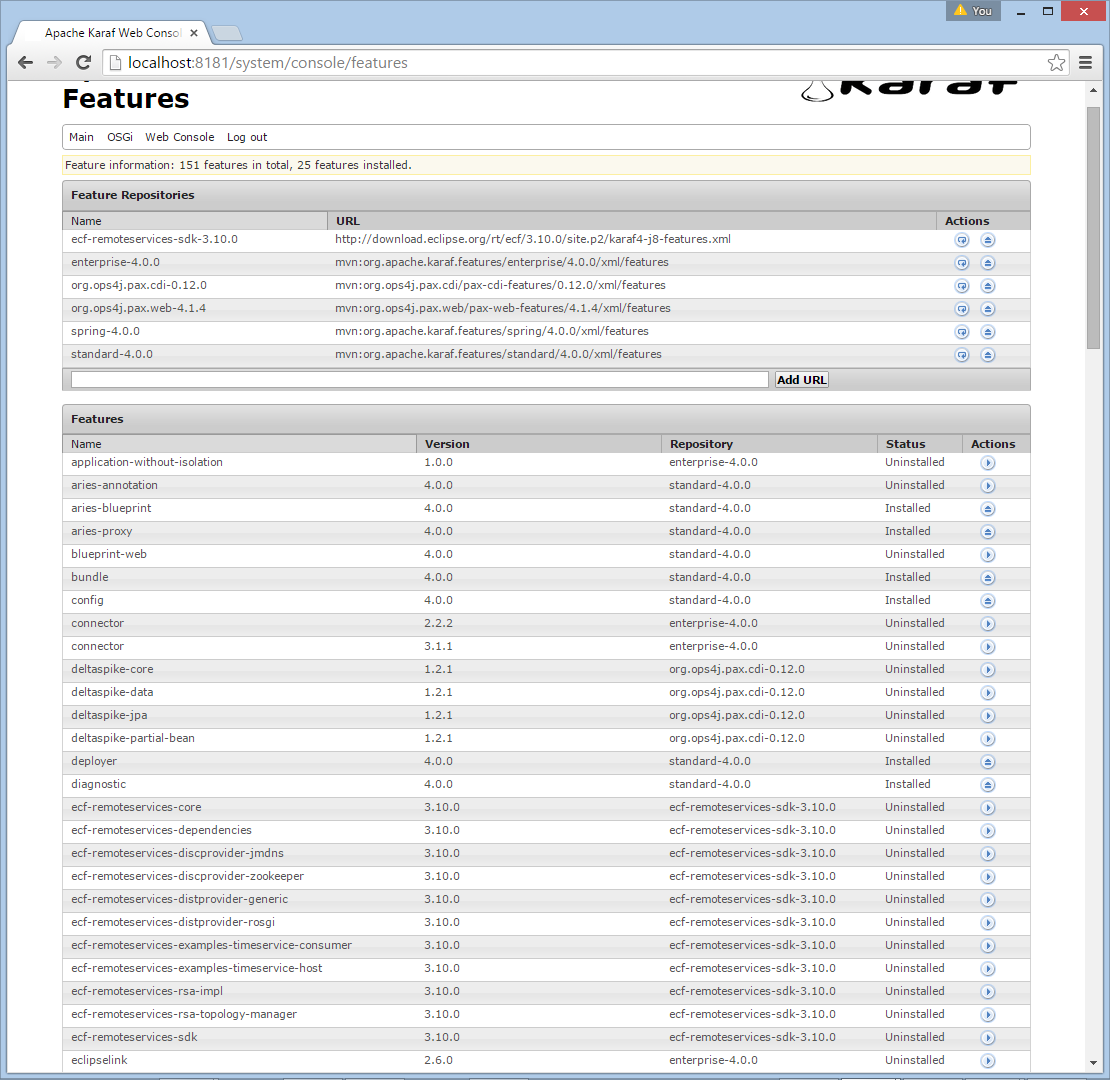Install the ecf-remoteservices-core feature

click(x=988, y=808)
